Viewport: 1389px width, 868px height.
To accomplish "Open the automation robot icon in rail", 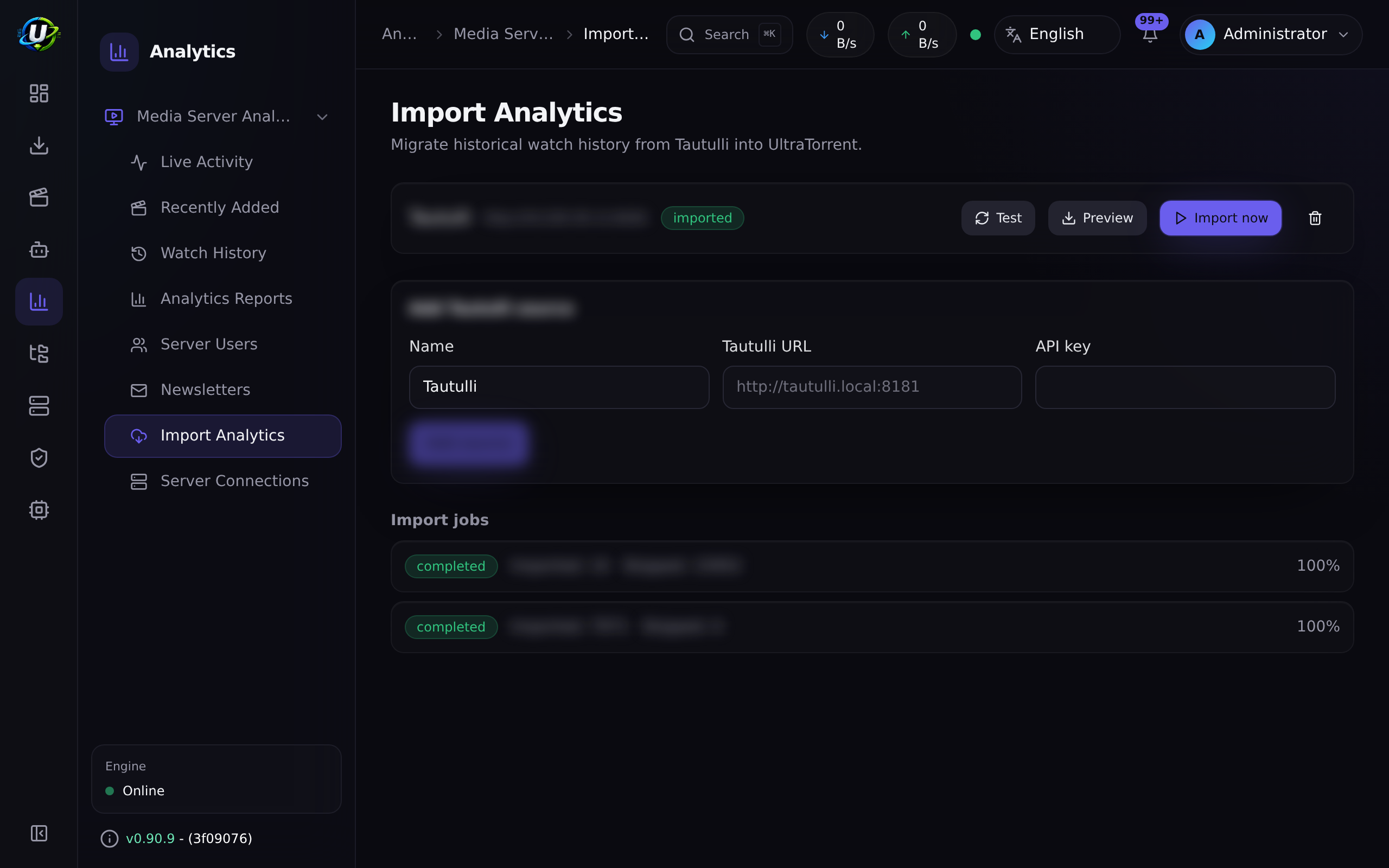I will [39, 250].
